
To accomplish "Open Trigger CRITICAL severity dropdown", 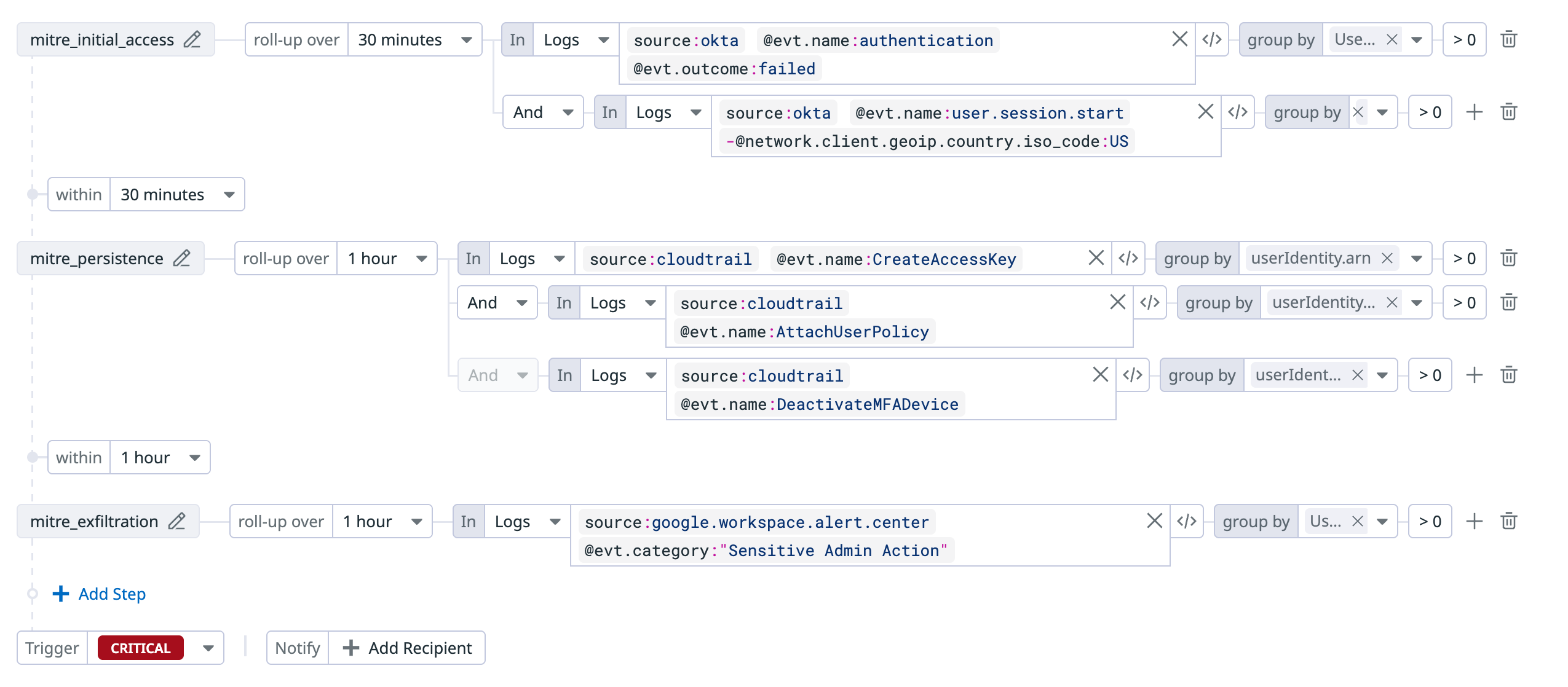I will point(208,648).
